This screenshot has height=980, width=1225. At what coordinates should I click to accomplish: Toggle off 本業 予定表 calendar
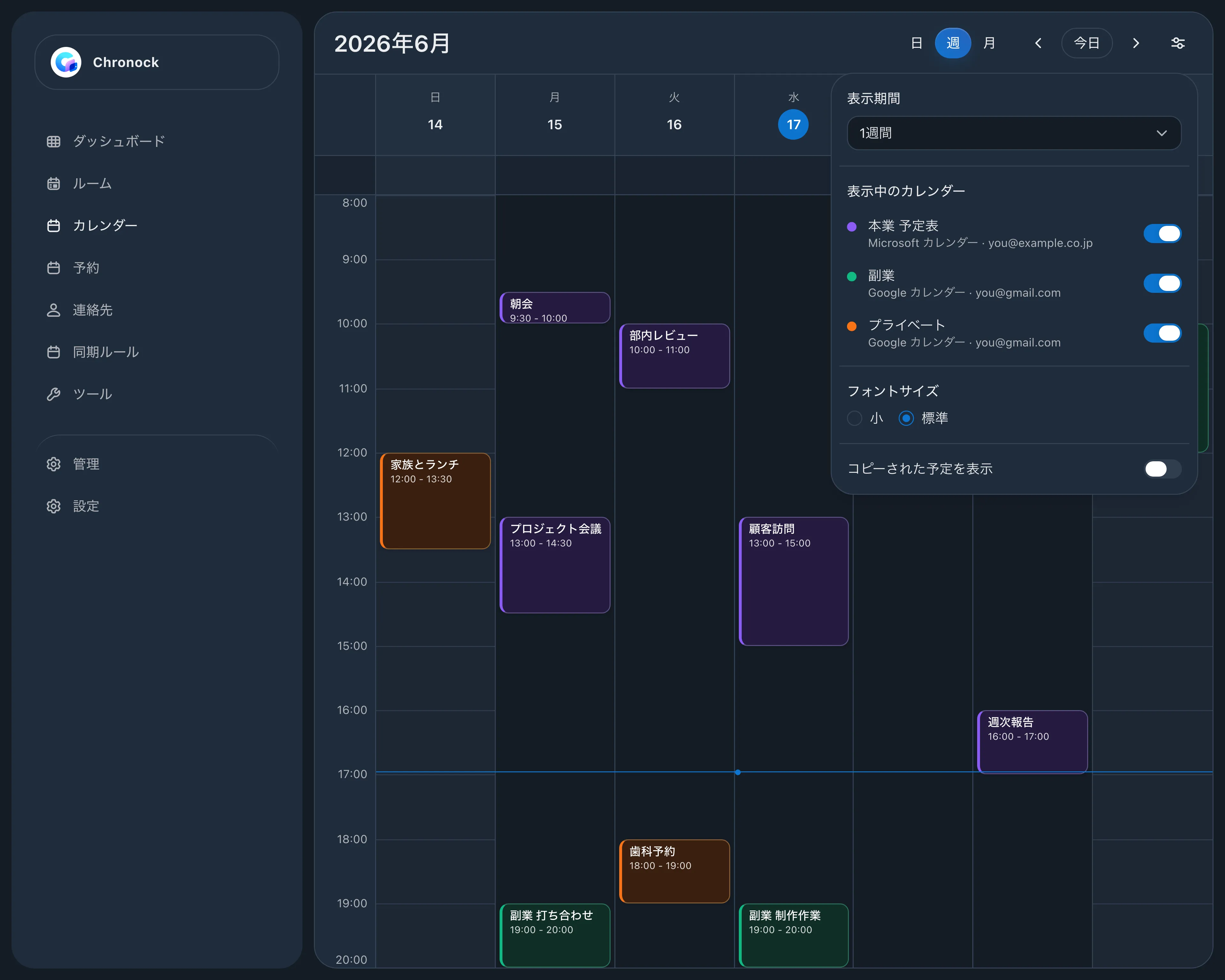[x=1162, y=234]
